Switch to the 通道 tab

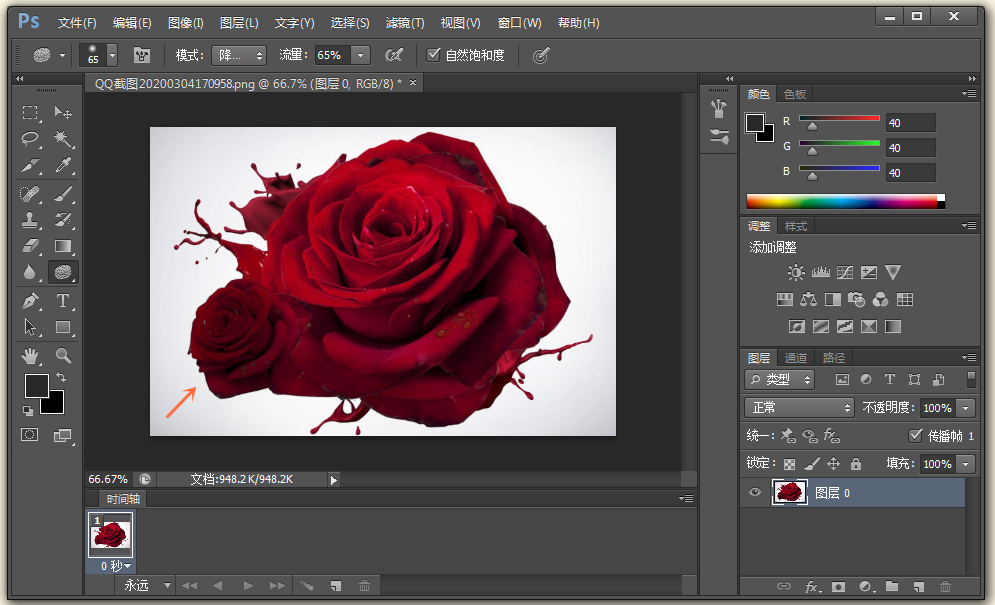pyautogui.click(x=796, y=358)
